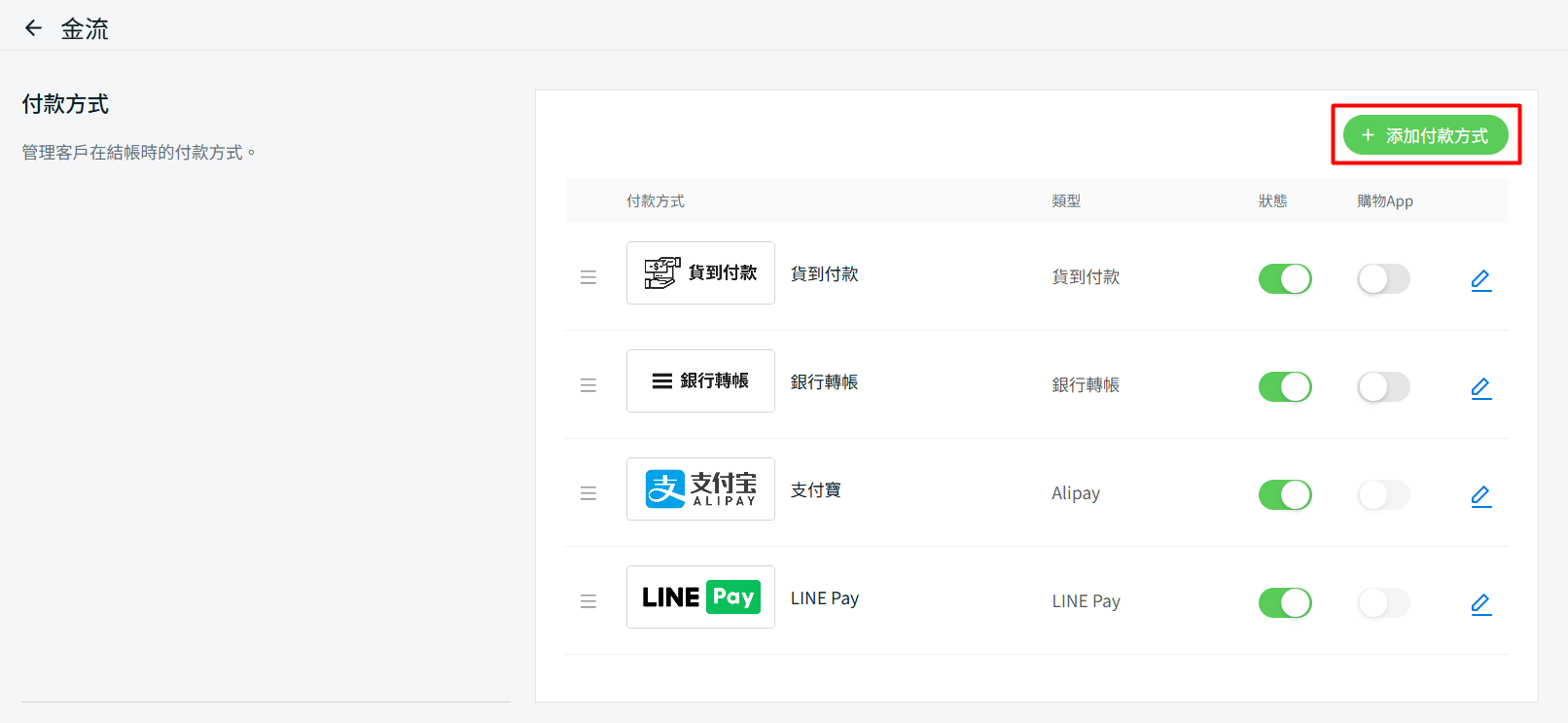Enable 購物App toggle for 貨到付款
The image size is (1568, 723).
[x=1382, y=279]
